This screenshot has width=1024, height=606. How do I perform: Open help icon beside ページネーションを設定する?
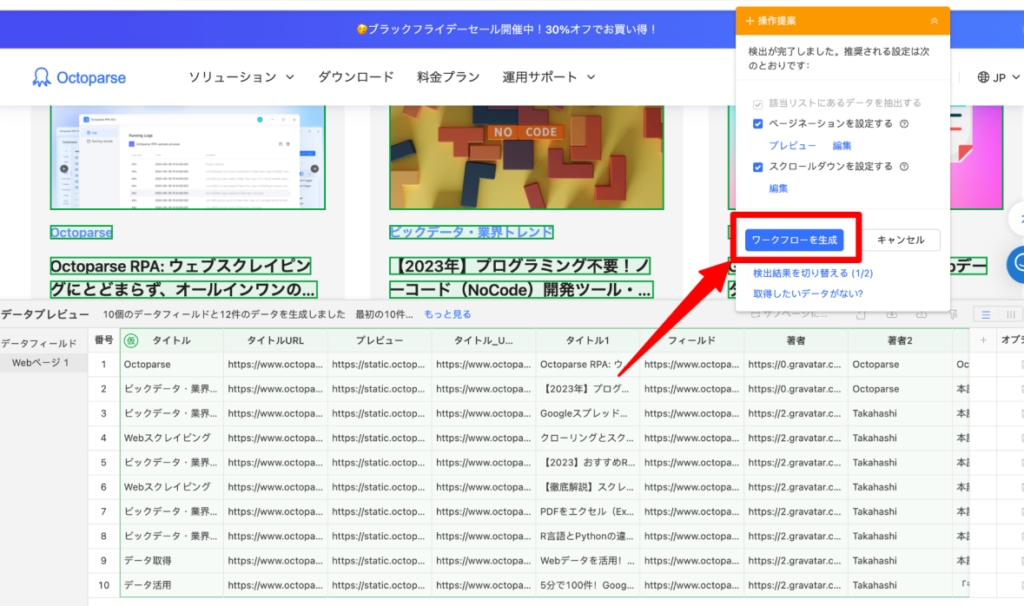[x=904, y=123]
